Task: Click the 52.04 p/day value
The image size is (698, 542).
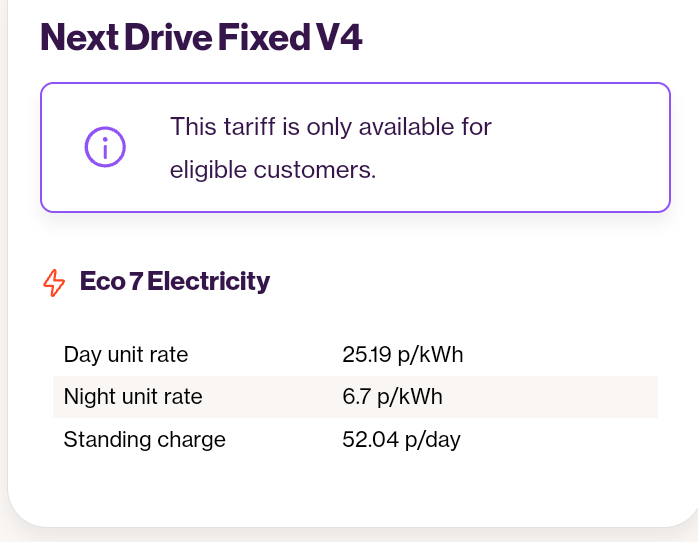Action: coord(401,440)
